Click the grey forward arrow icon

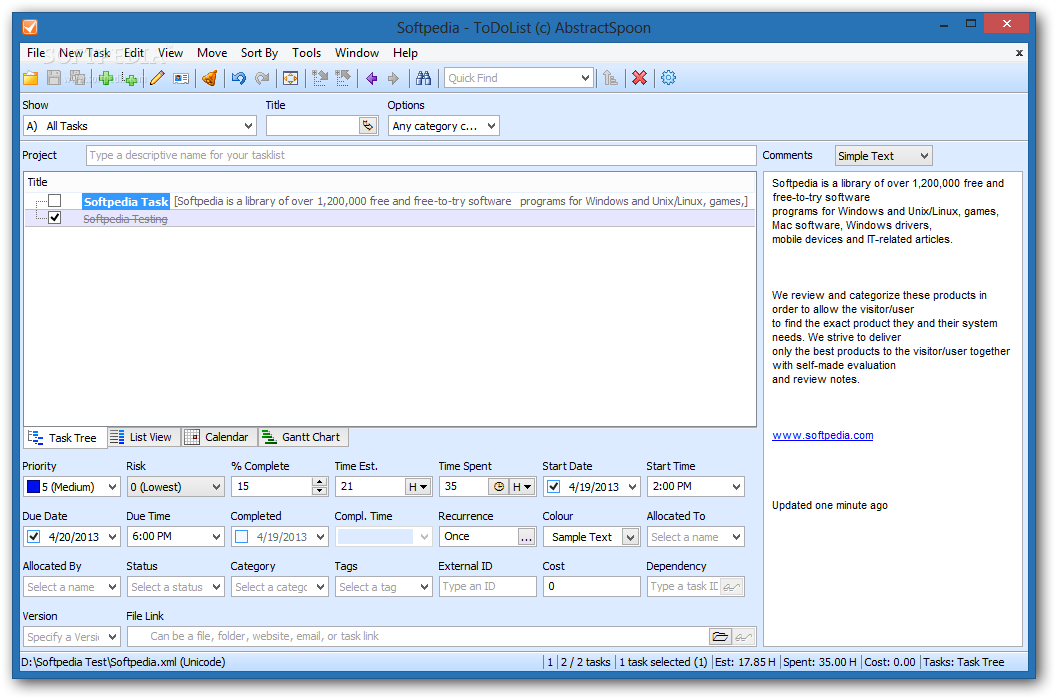pyautogui.click(x=393, y=78)
